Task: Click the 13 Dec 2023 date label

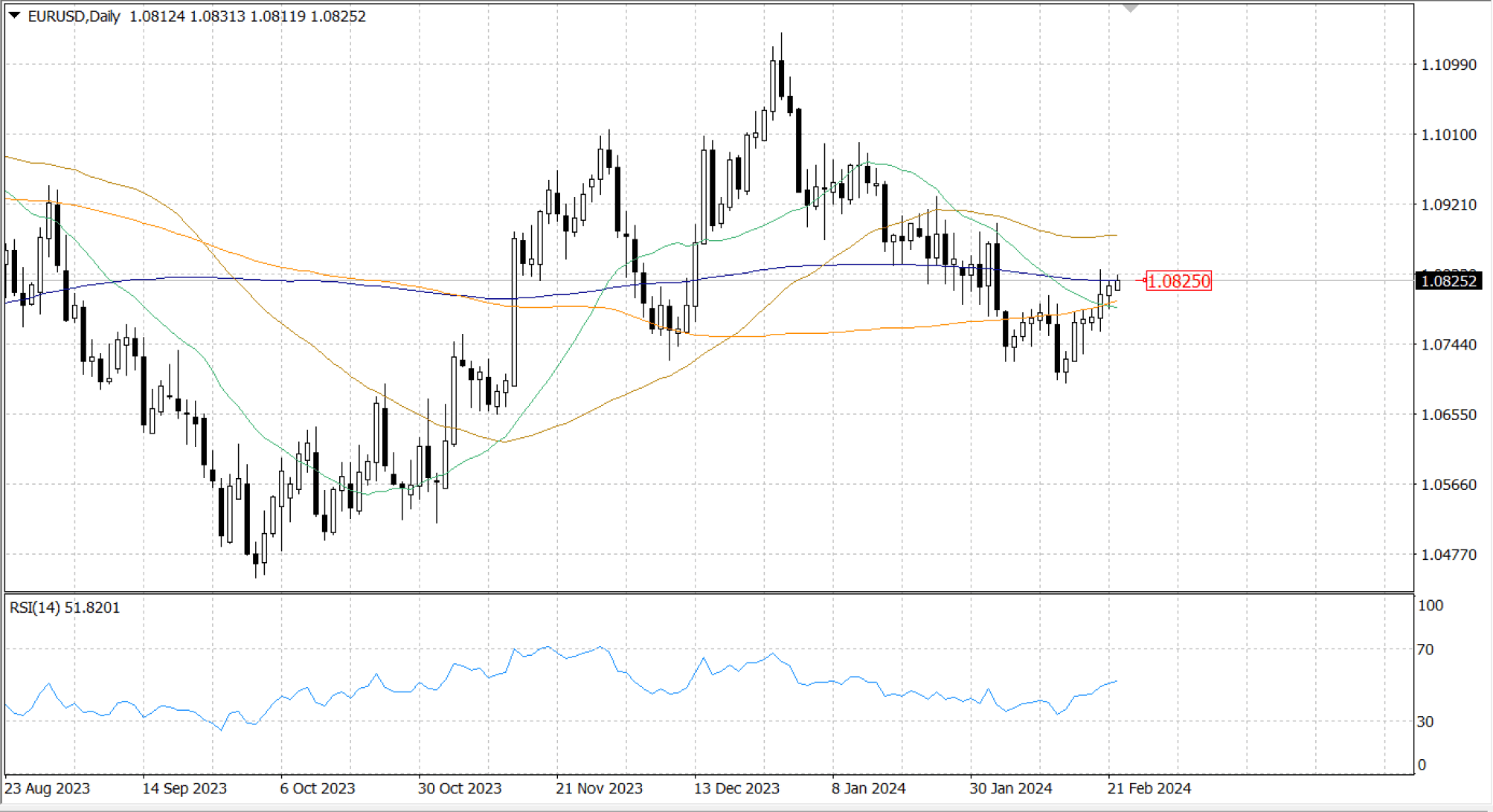Action: pos(736,788)
